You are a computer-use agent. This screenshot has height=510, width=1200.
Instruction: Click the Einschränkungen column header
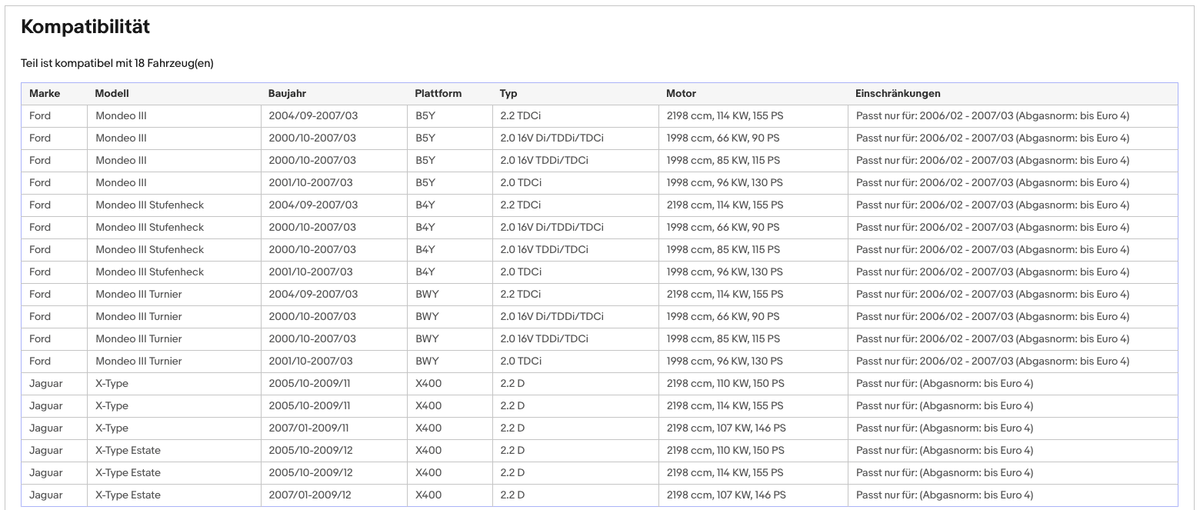click(x=898, y=93)
